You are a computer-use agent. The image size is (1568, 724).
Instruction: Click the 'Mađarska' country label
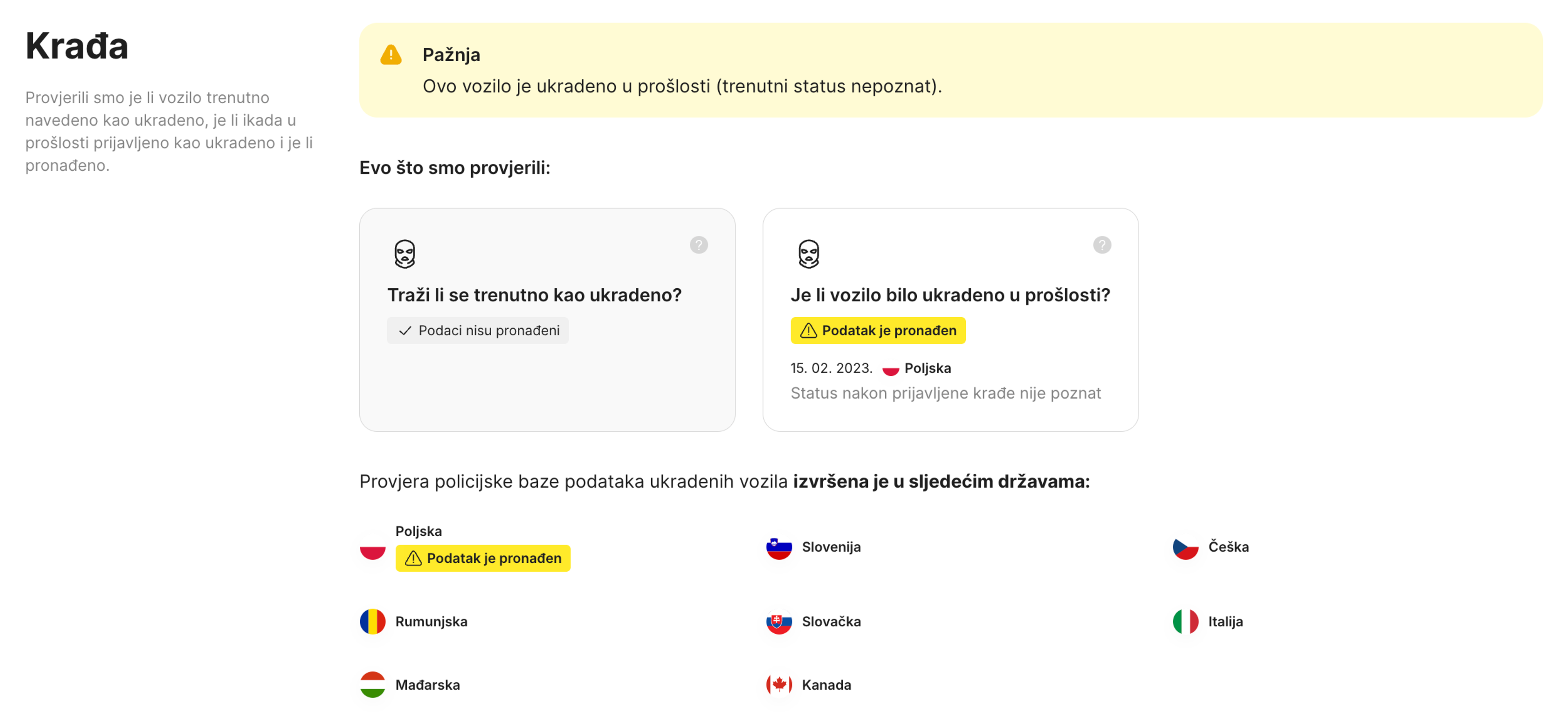(x=427, y=684)
